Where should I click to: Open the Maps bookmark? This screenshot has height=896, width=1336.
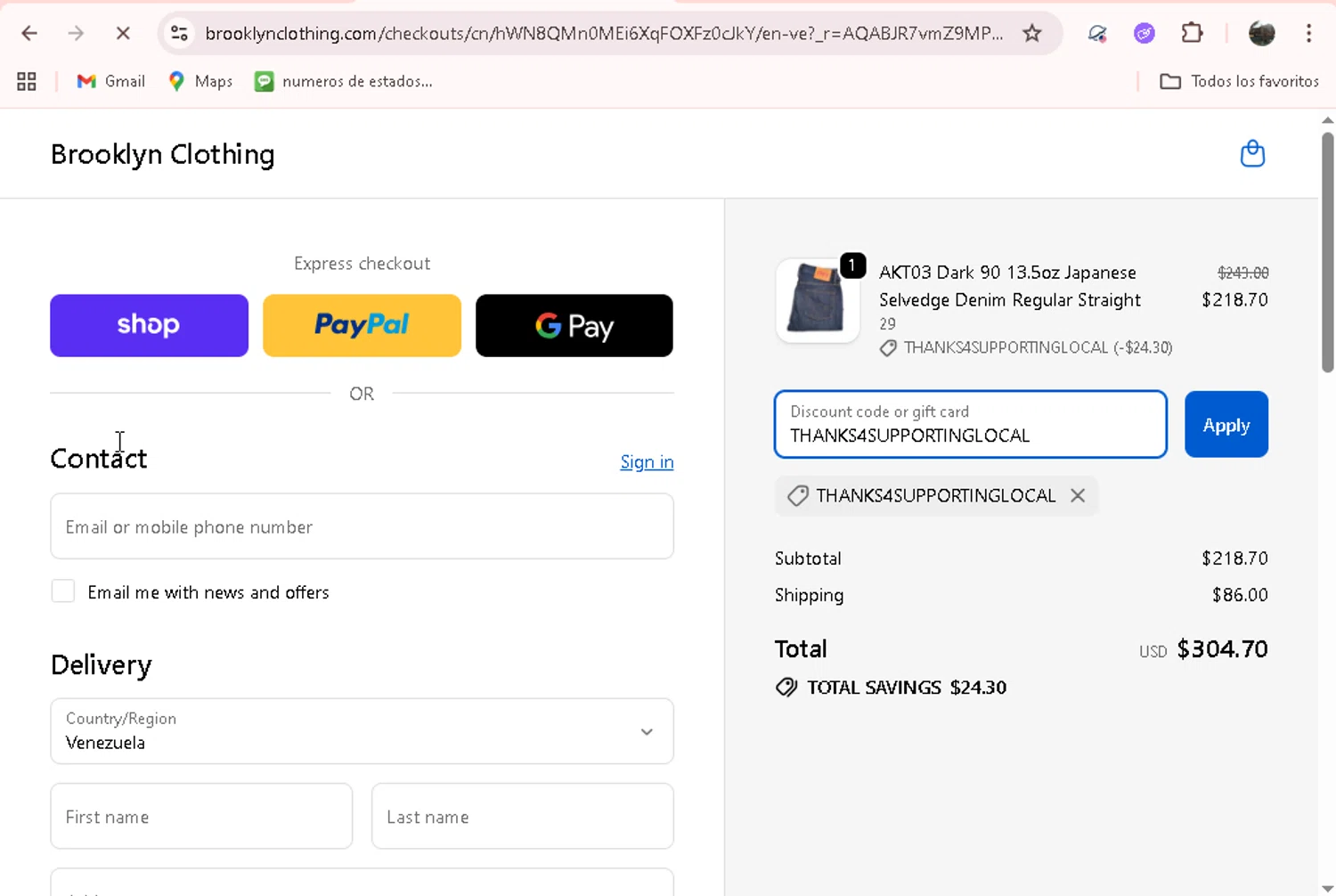[x=200, y=81]
